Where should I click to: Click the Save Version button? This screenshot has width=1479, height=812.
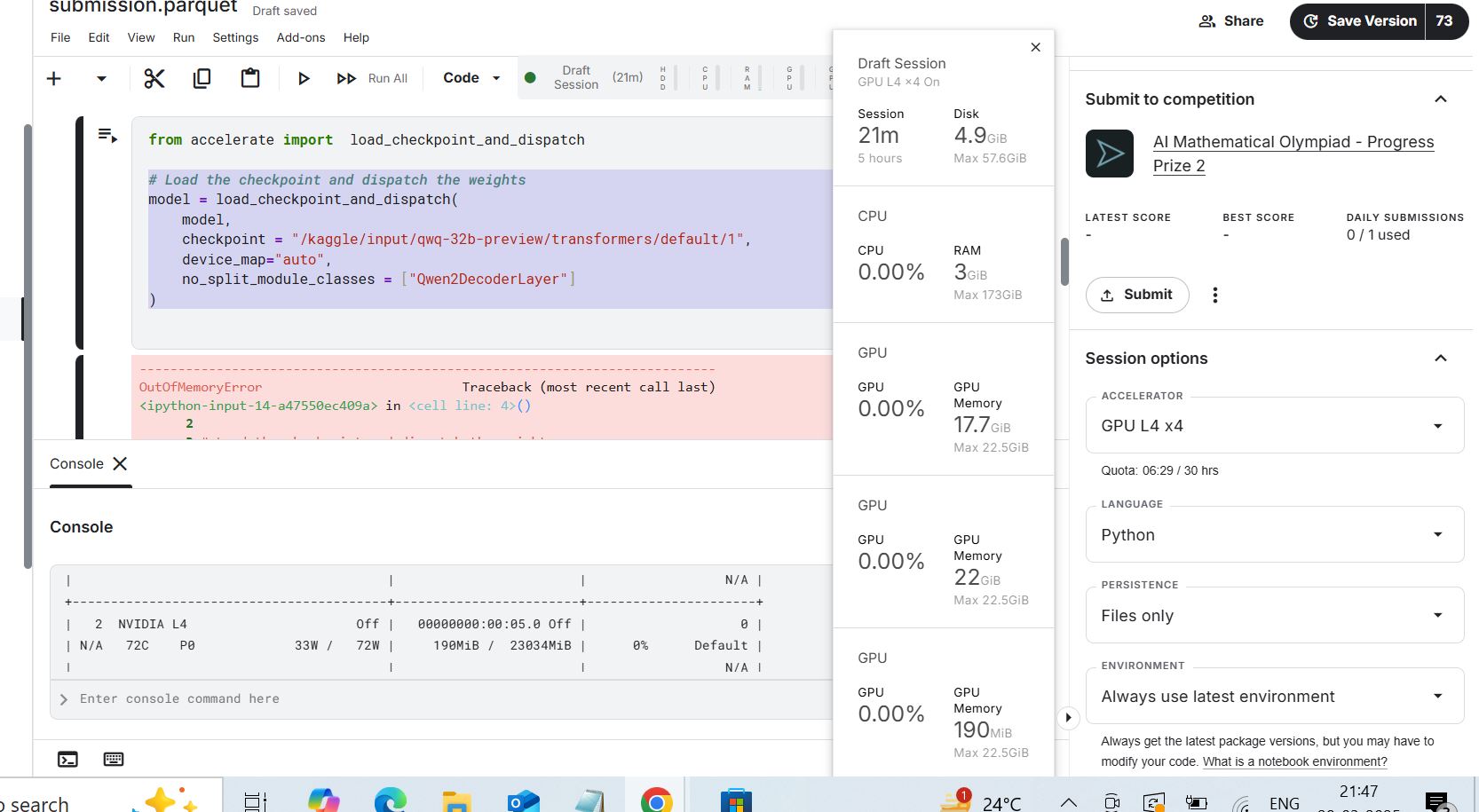1359,21
